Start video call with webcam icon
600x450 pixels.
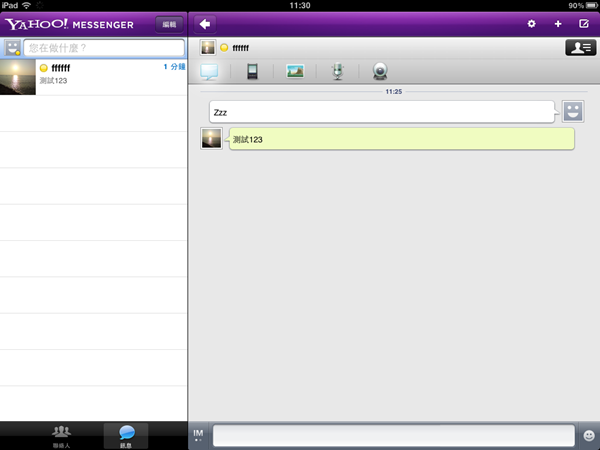click(380, 71)
